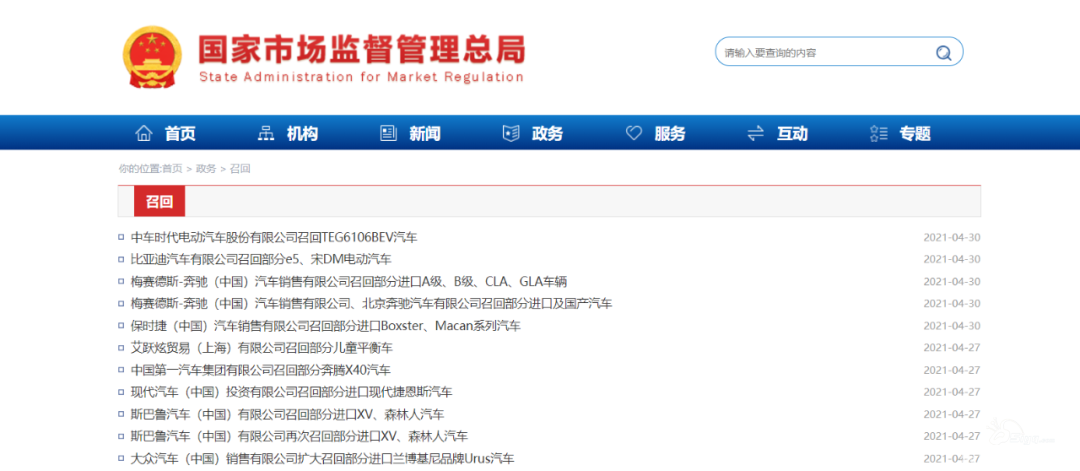This screenshot has width=1080, height=471.
Task: Open 现代汽车 捷恩斯 recall notice
Action: (291, 392)
